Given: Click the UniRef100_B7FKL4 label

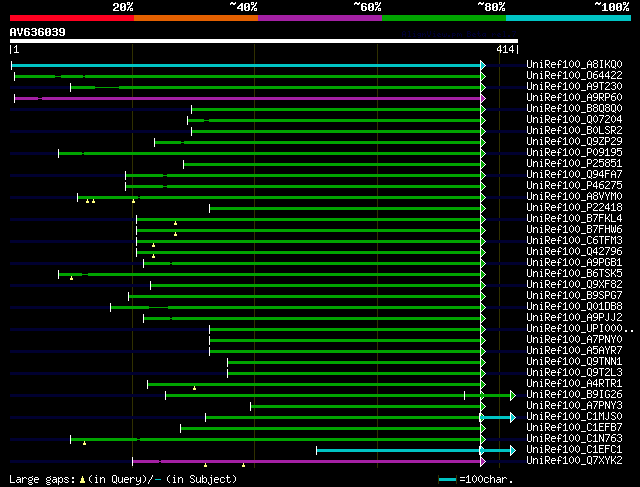Looking at the screenshot, I should tap(574, 219).
